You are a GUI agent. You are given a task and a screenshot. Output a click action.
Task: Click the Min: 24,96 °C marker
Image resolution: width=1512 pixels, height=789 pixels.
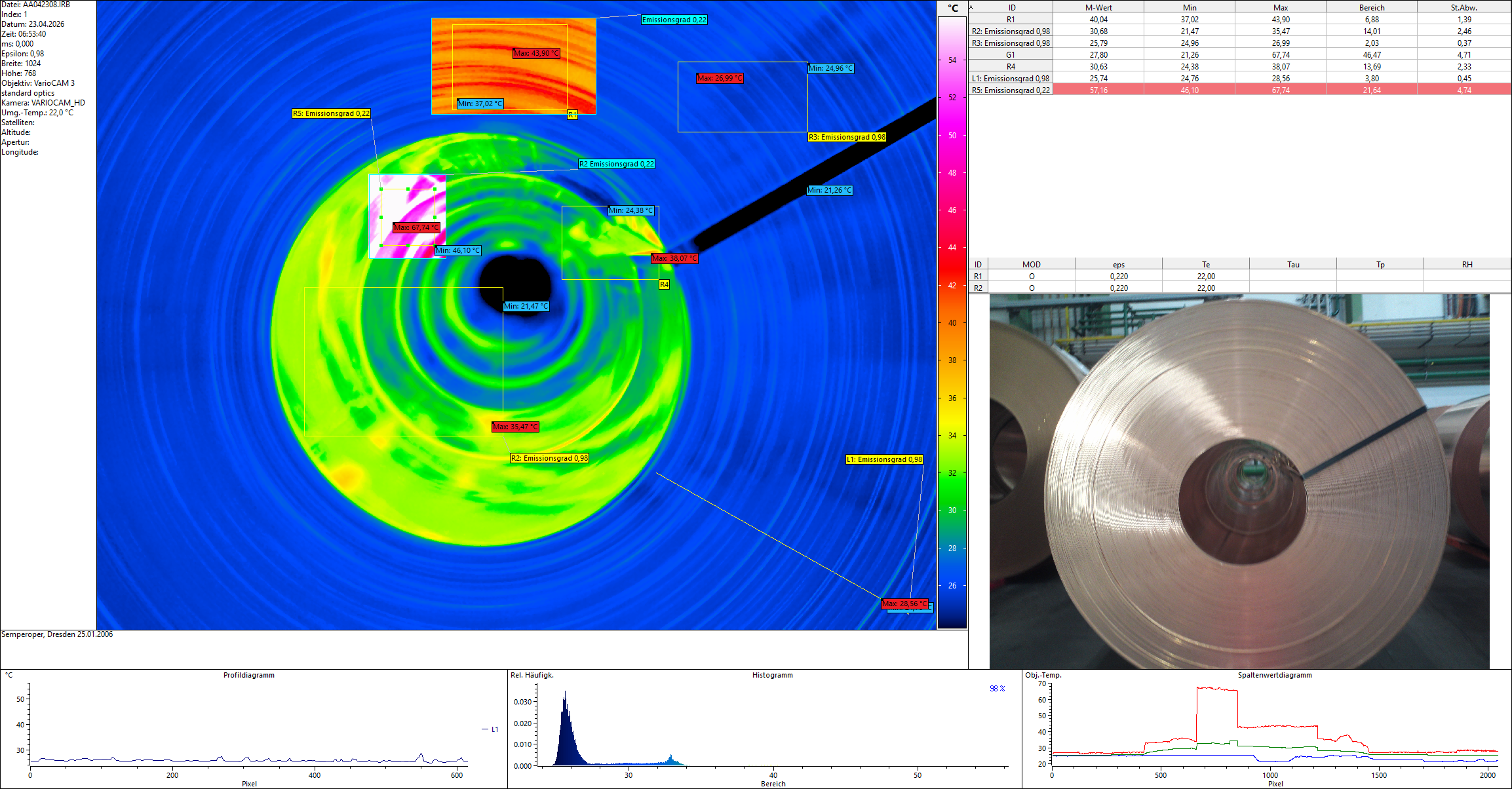tap(831, 68)
